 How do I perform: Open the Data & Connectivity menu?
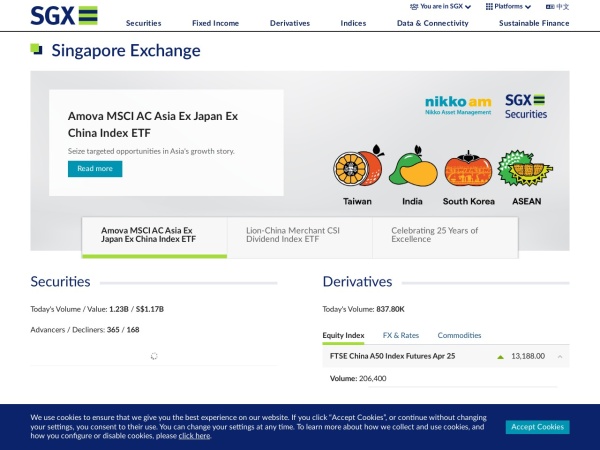[x=432, y=23]
